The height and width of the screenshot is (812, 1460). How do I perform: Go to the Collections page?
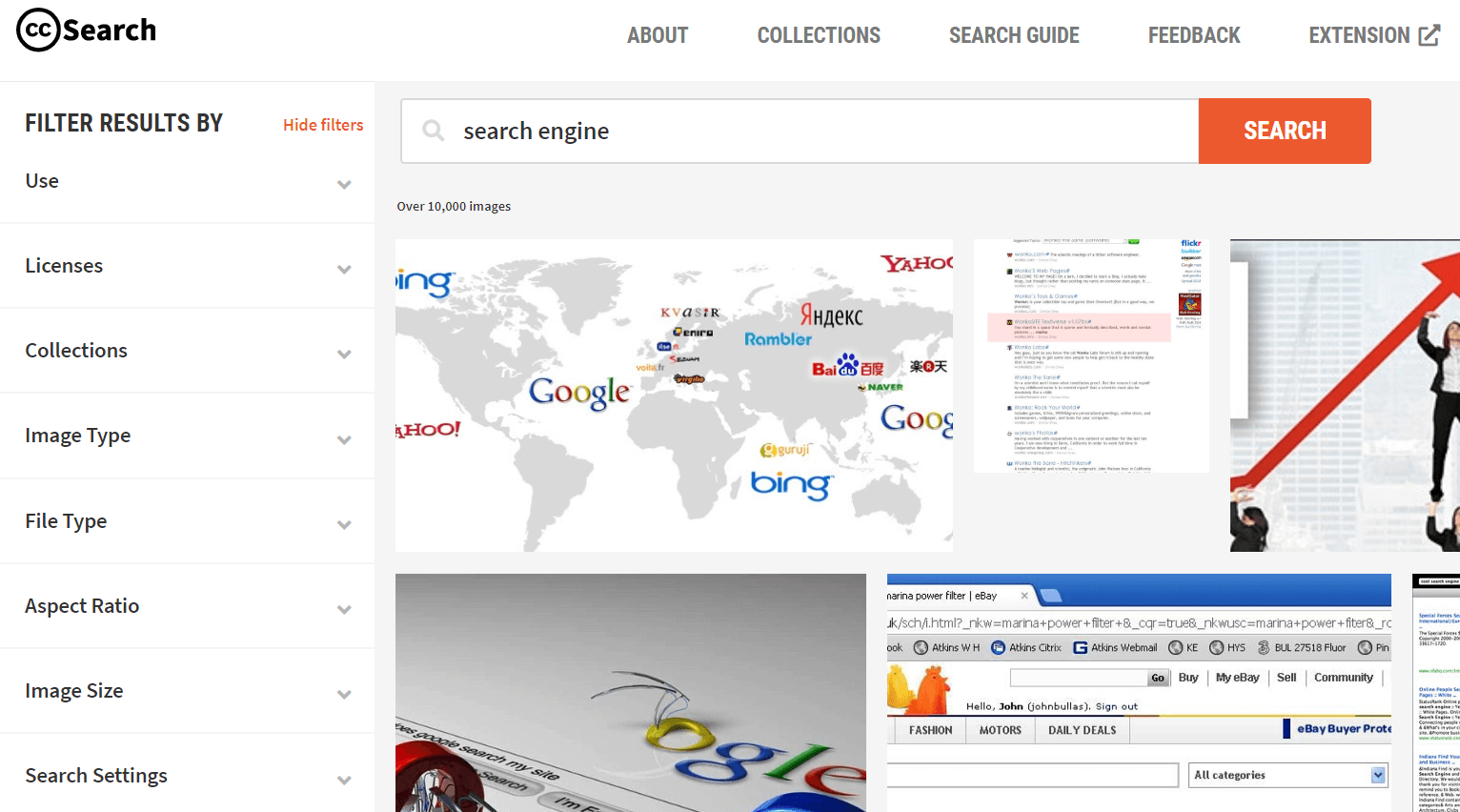coord(819,35)
